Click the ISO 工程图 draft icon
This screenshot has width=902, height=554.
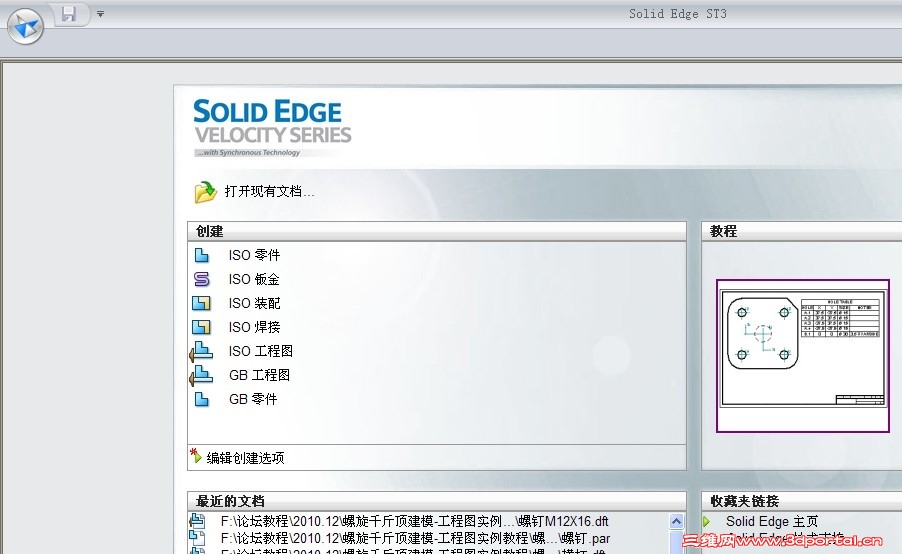tap(201, 351)
